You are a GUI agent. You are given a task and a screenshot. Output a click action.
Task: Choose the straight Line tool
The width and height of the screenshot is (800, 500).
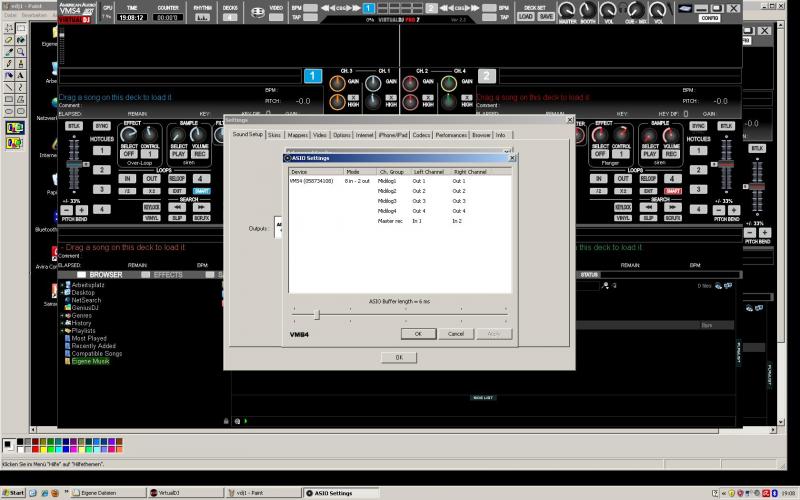click(9, 87)
